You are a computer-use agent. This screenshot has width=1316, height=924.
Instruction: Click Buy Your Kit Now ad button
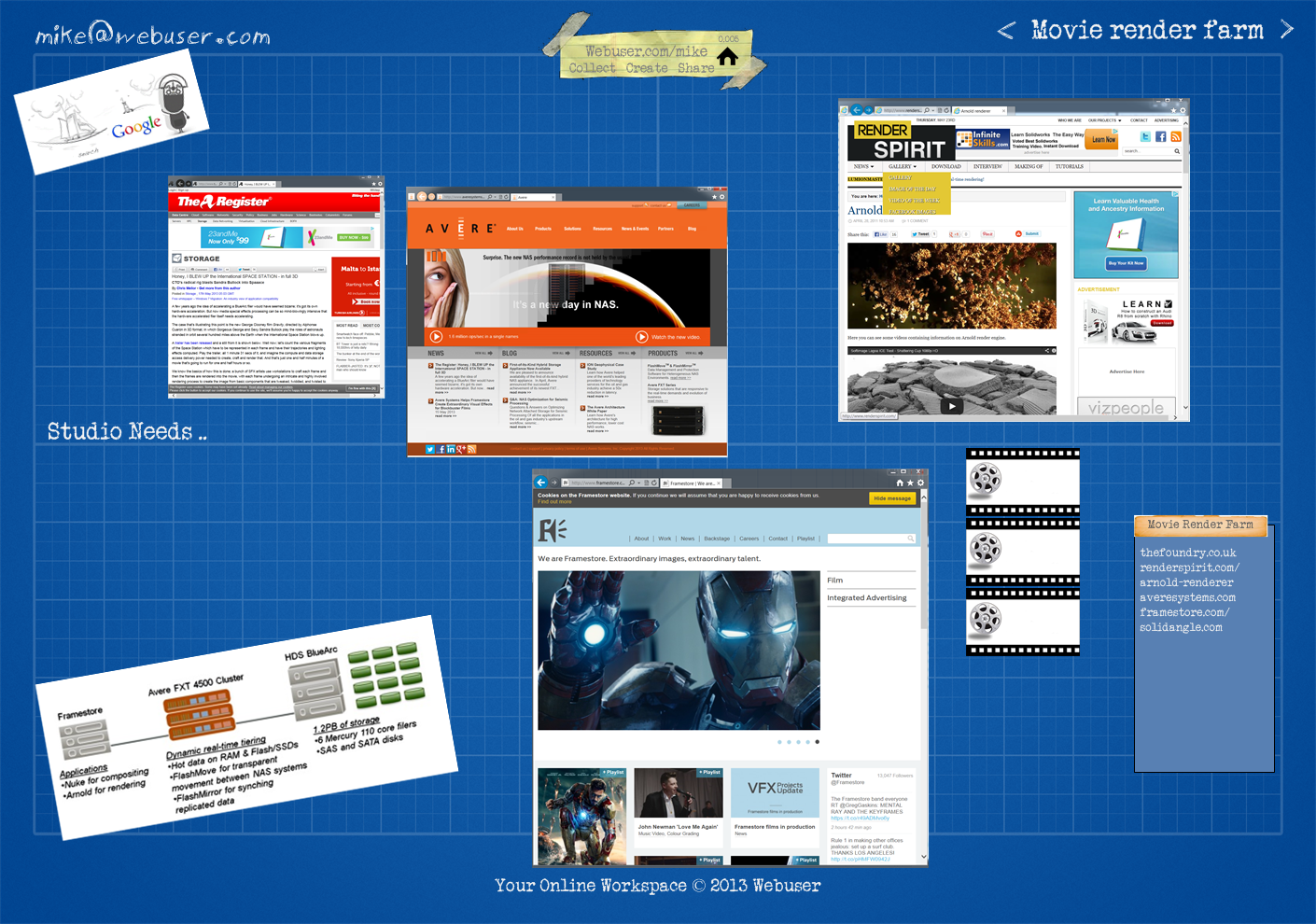tap(1126, 263)
